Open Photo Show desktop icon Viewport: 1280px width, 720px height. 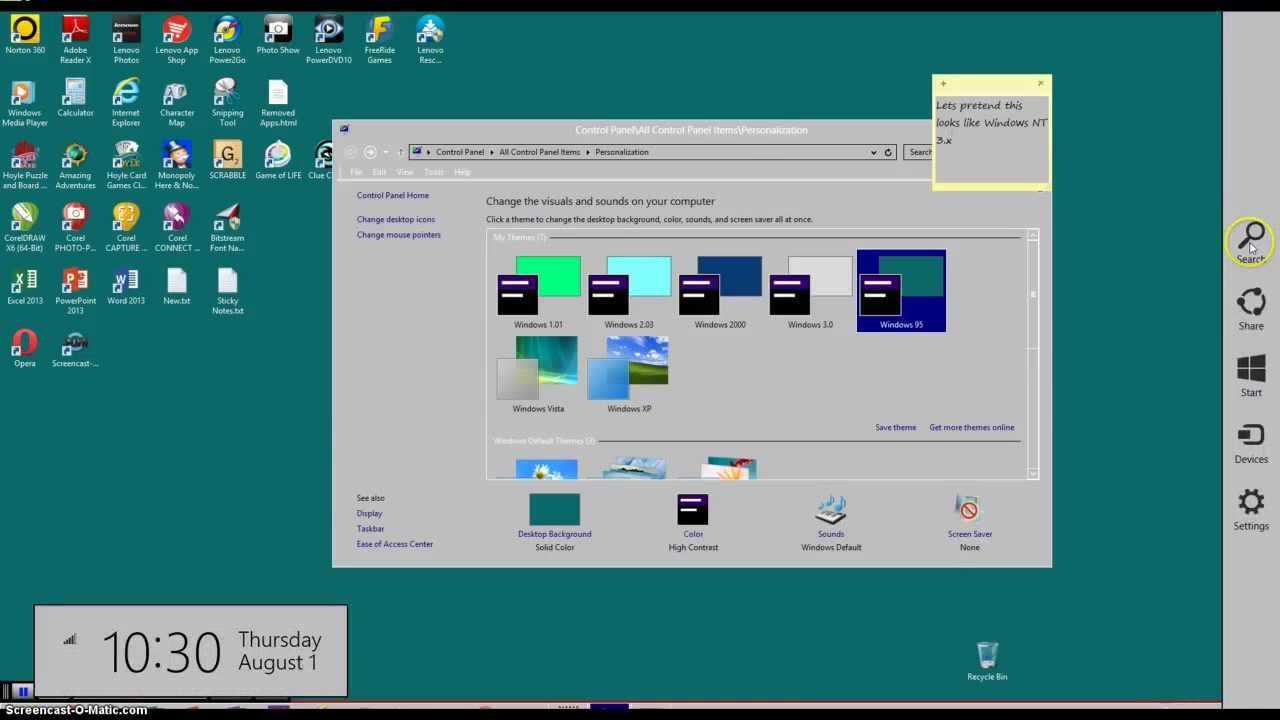[x=278, y=35]
